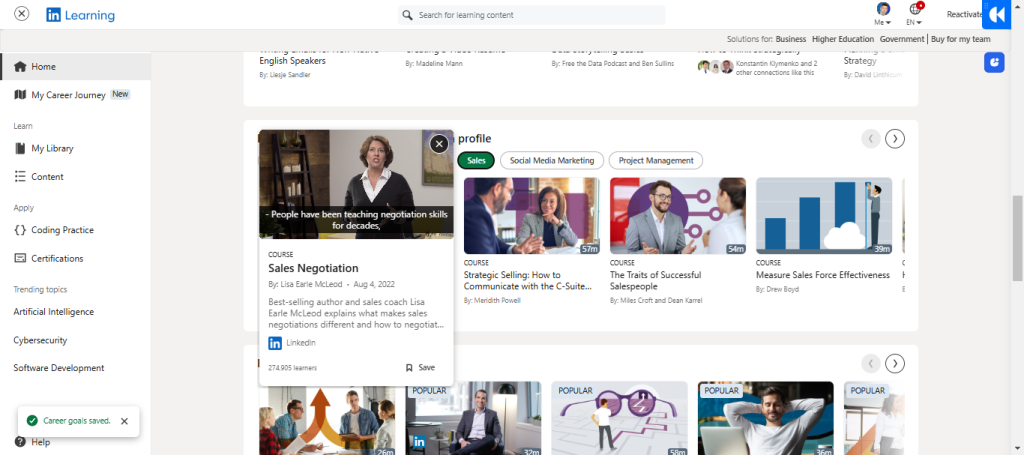Screen dimensions: 1024x455
Task: Go to Home in sidebar
Action: pos(76,67)
